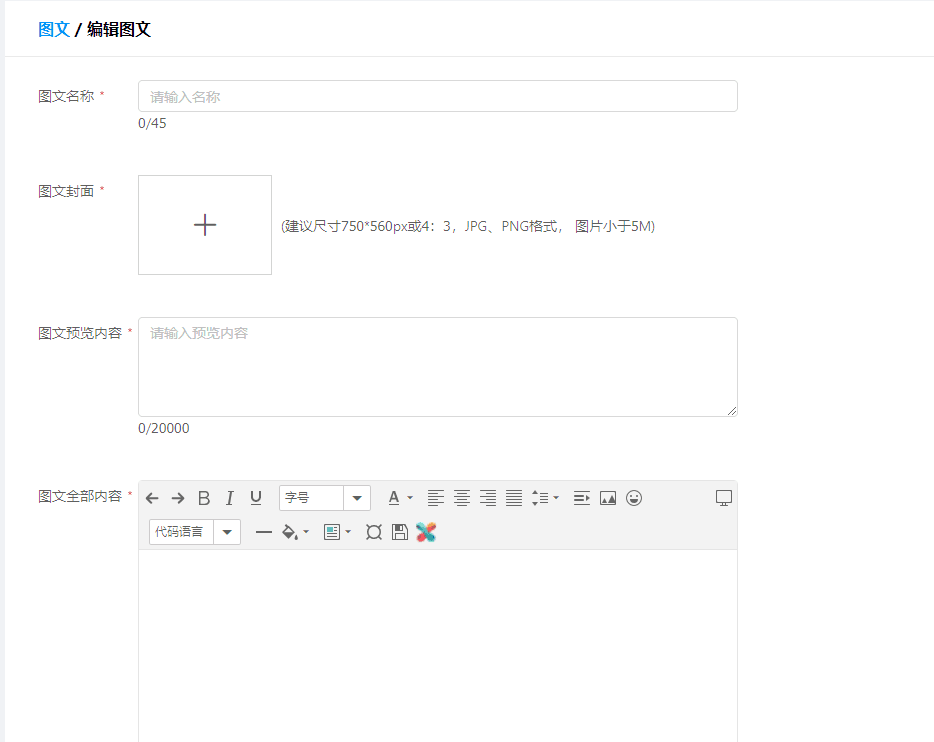Toggle italic text formatting
Screen dimensions: 934x742
230,498
